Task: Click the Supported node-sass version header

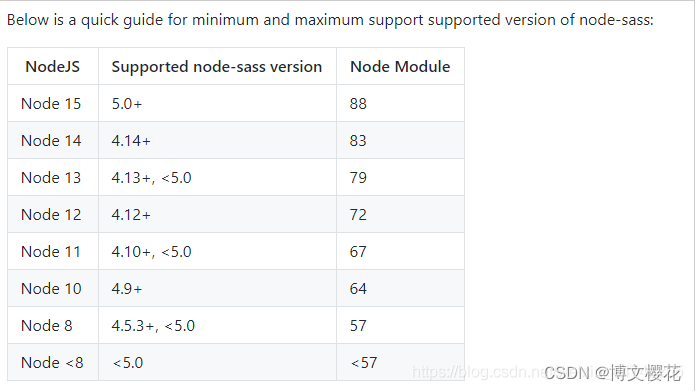Action: [217, 67]
